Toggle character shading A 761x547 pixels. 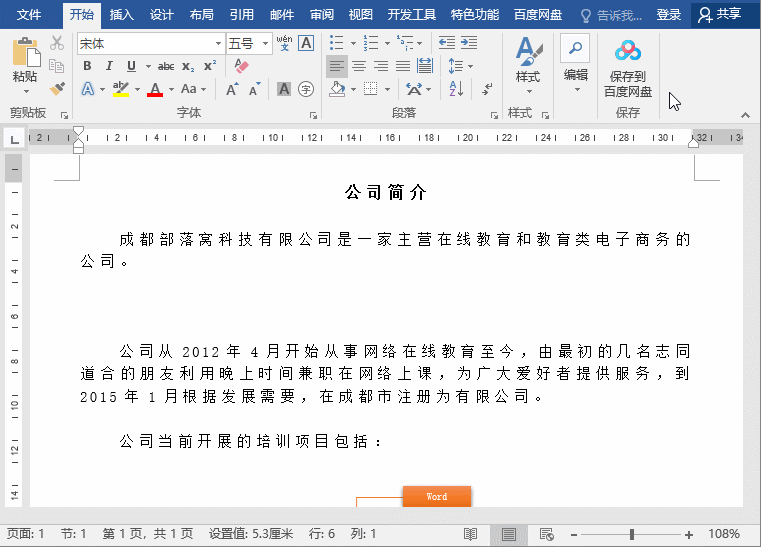(x=284, y=89)
